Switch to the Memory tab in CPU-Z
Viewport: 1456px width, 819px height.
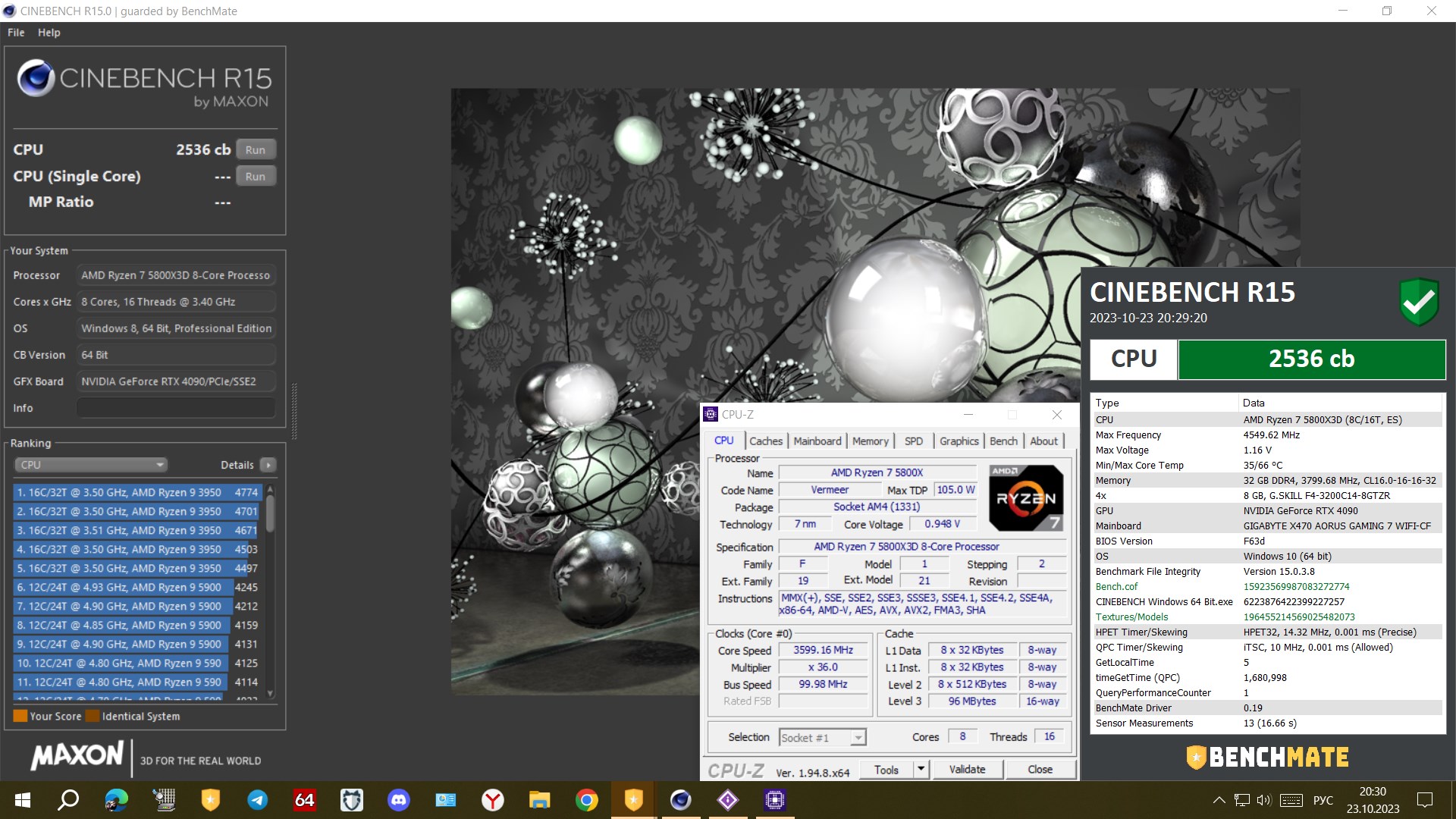pyautogui.click(x=870, y=441)
